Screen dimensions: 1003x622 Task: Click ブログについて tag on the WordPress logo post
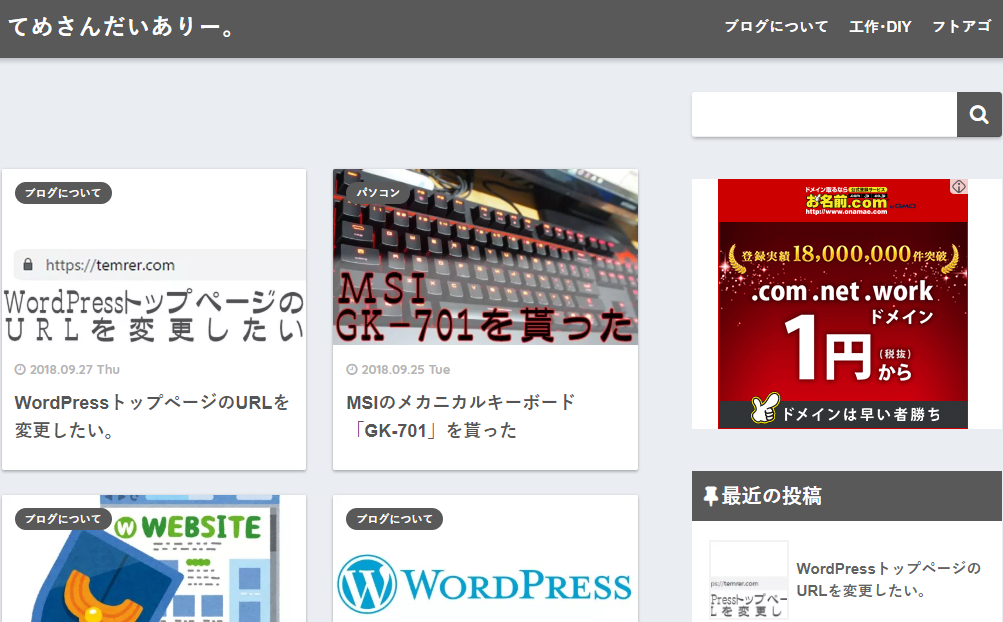tap(395, 519)
